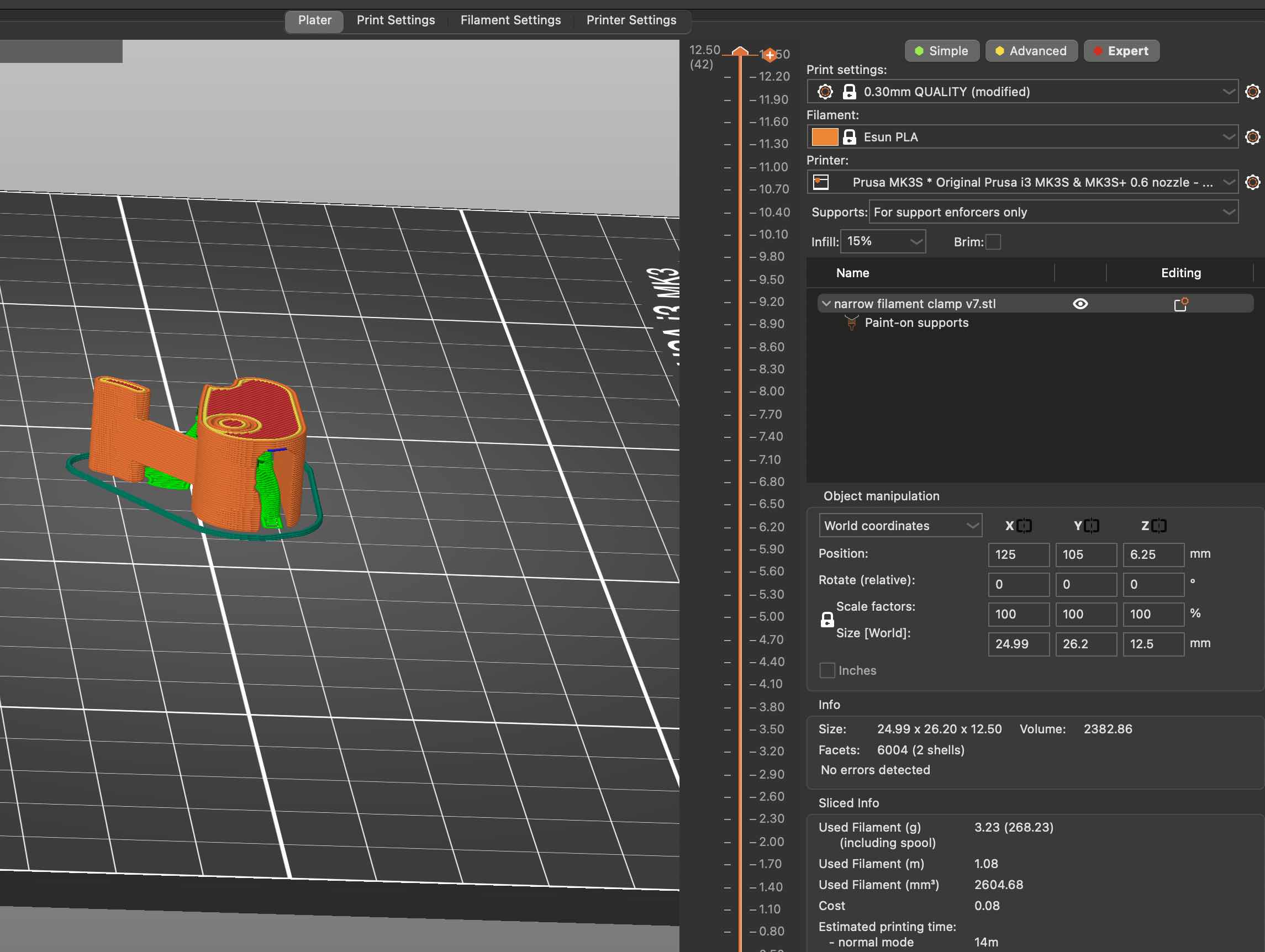Switch to the Filament Settings tab

[x=510, y=20]
